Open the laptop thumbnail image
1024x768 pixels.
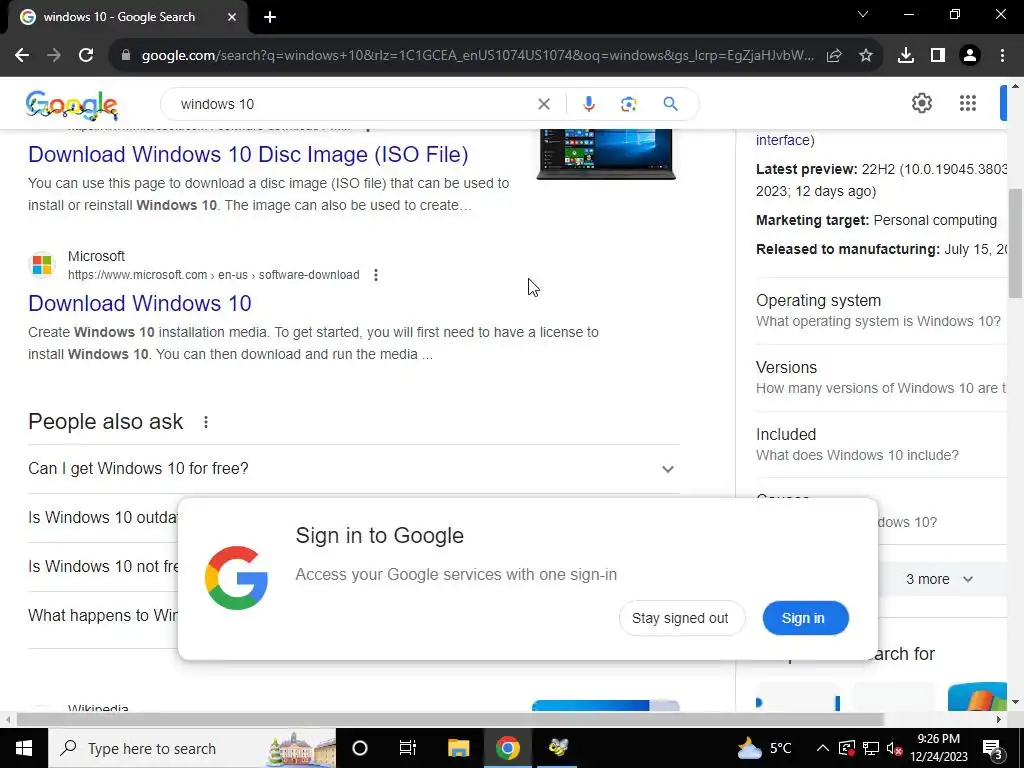[x=605, y=154]
